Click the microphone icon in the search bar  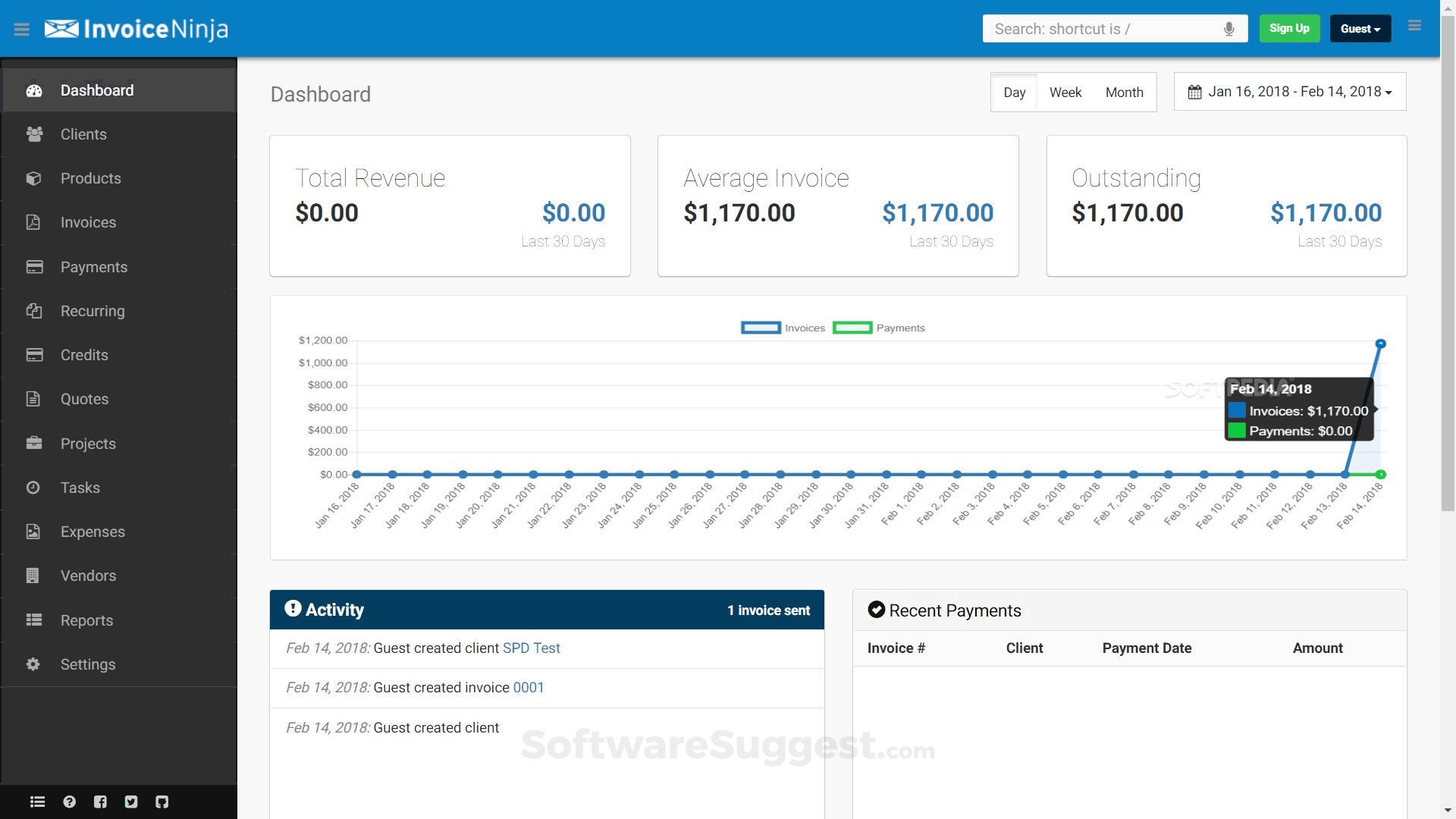1230,29
